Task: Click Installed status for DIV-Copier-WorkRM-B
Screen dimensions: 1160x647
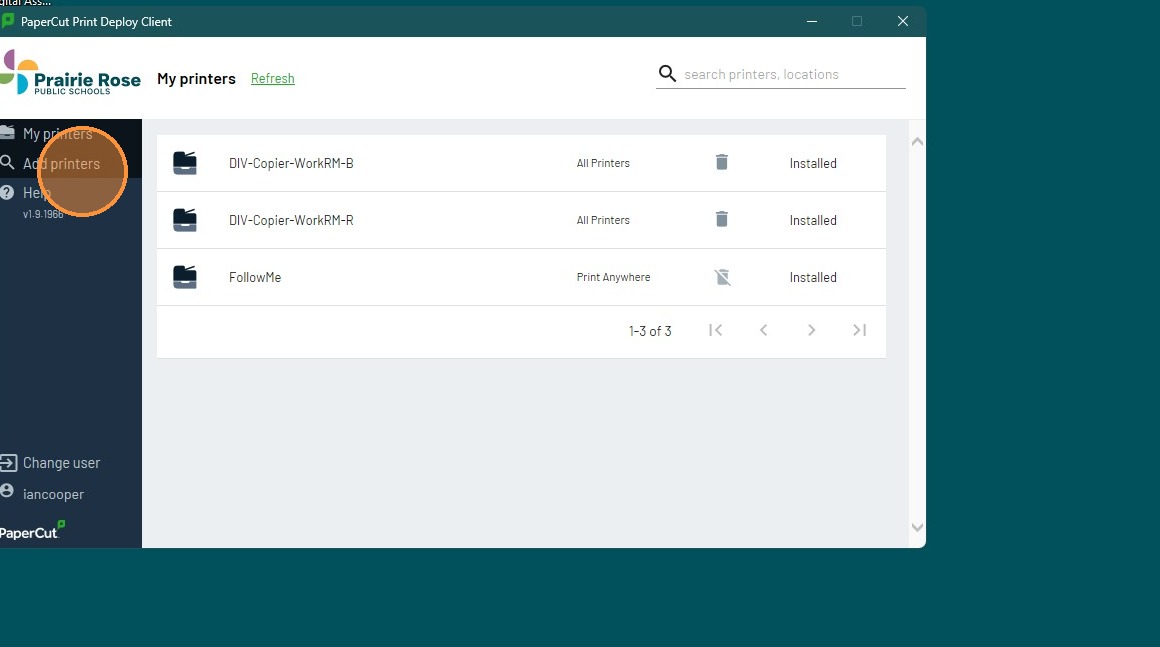Action: pos(813,163)
